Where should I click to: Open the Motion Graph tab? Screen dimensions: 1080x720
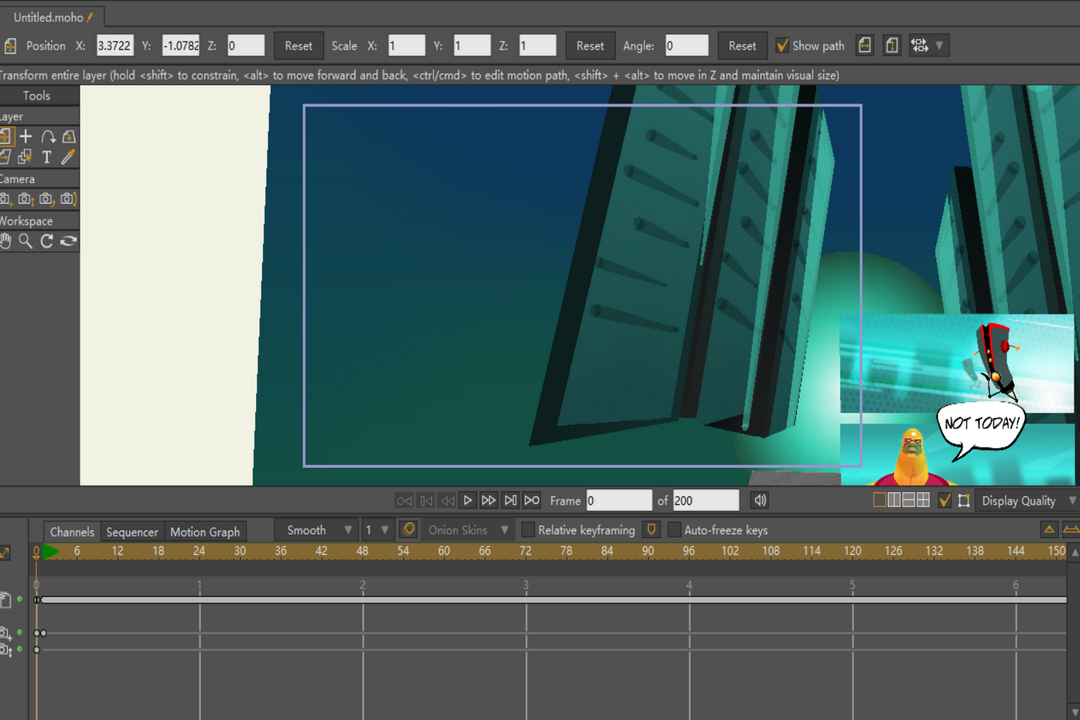pos(205,532)
